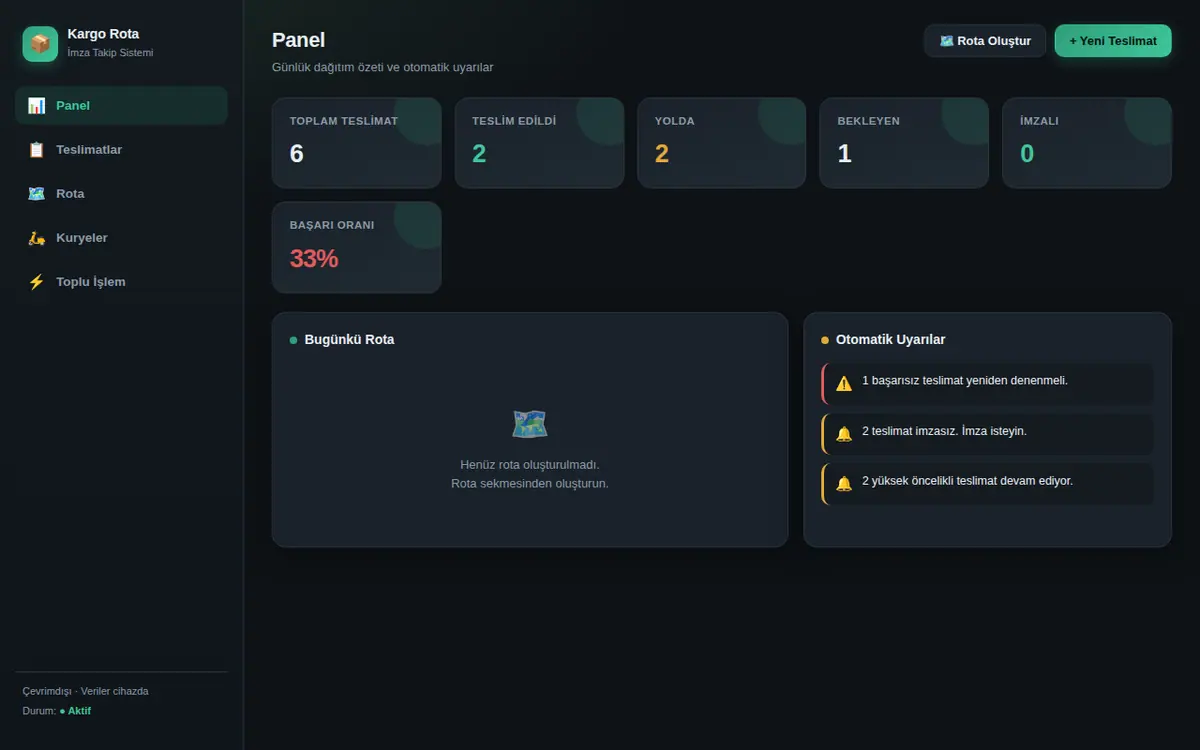Click the 'Rota sekmesinden oluşturun.' hint text
This screenshot has width=1200, height=750.
click(530, 484)
